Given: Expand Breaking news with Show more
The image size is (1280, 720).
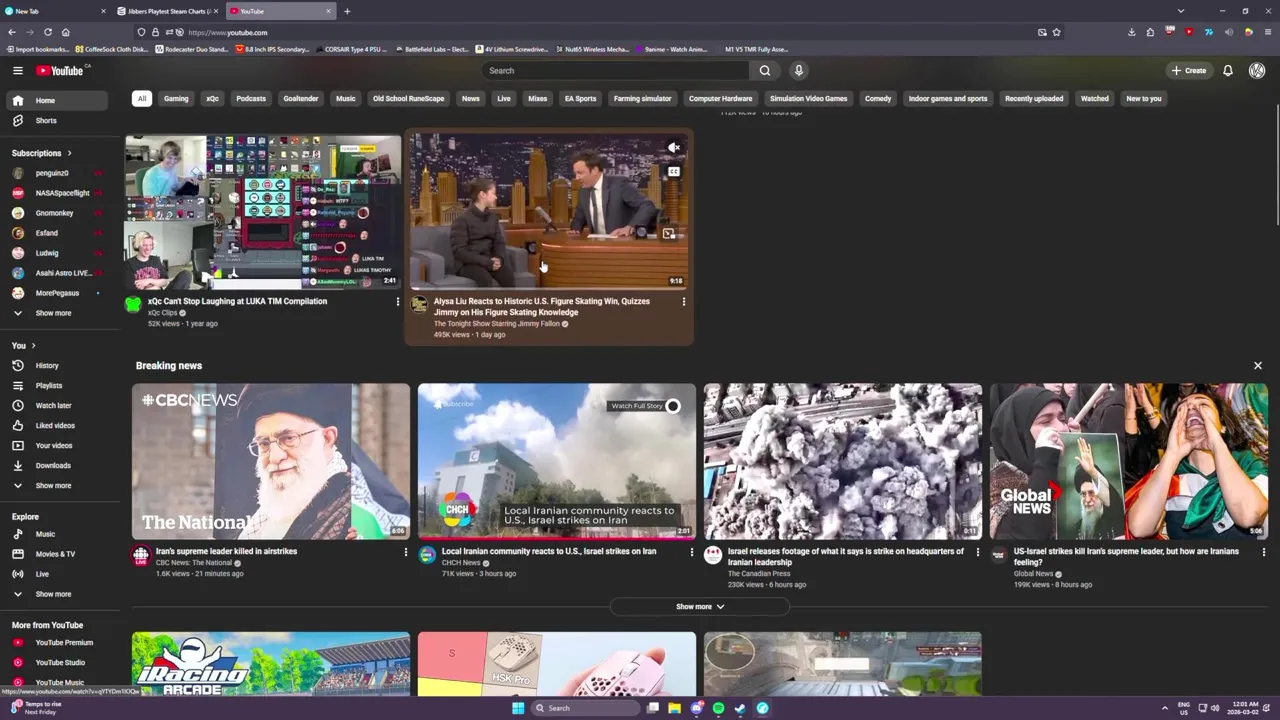Looking at the screenshot, I should tap(699, 606).
